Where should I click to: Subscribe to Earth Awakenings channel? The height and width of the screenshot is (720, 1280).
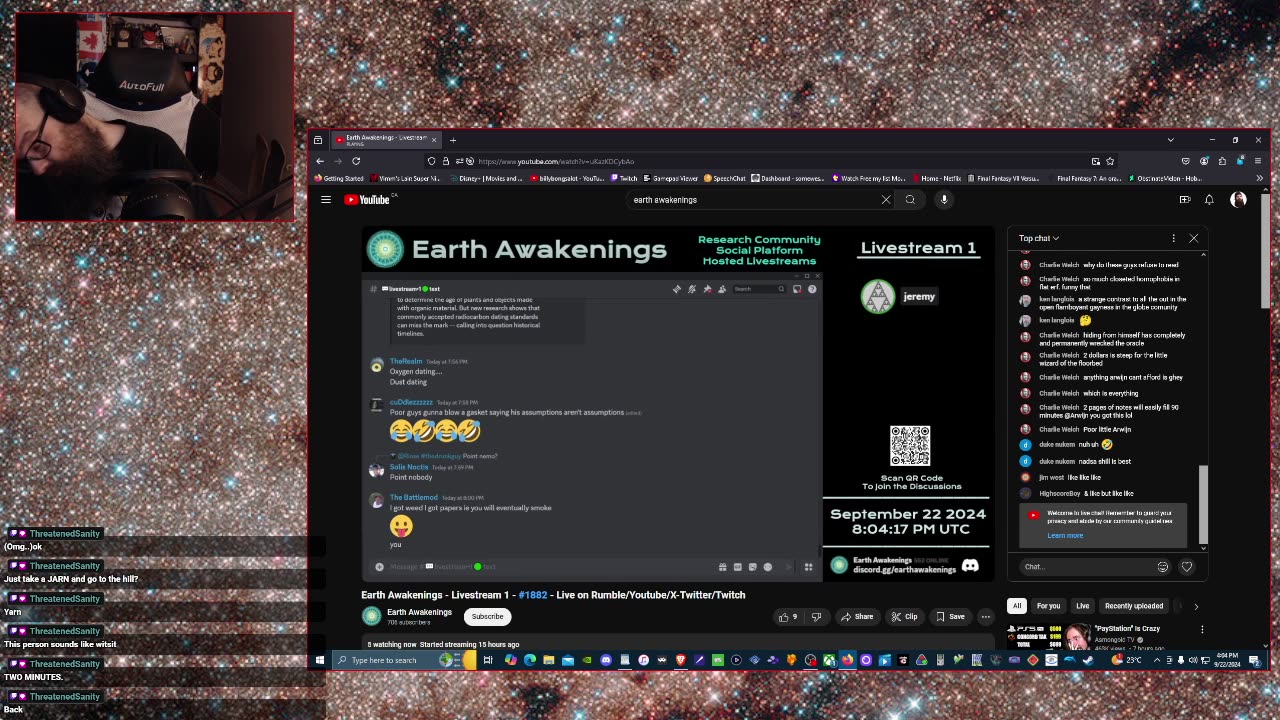tap(488, 617)
